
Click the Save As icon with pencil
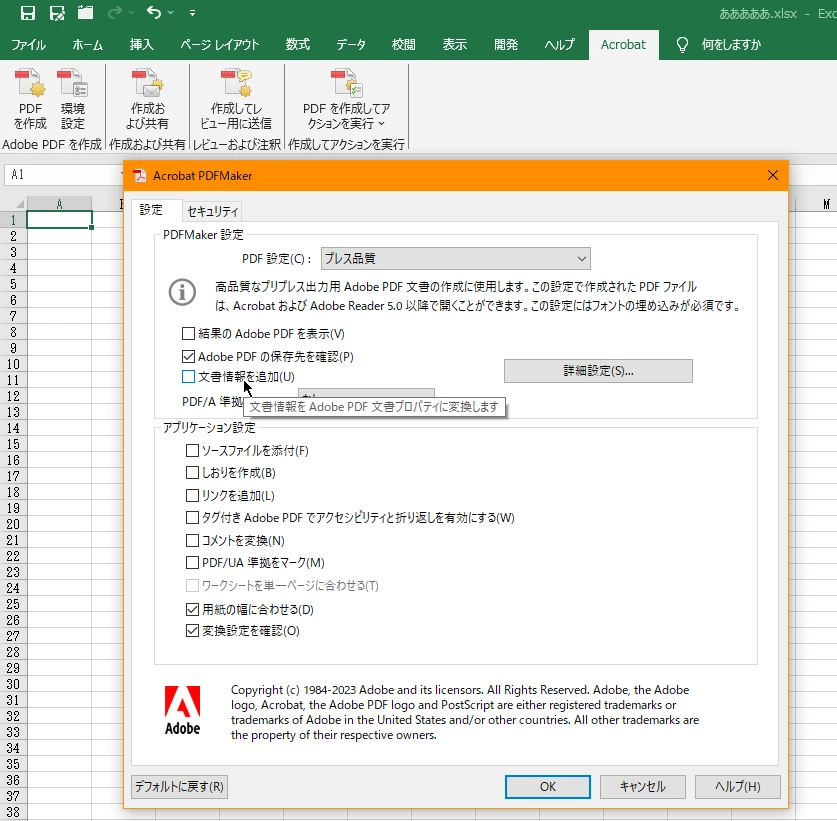[57, 12]
